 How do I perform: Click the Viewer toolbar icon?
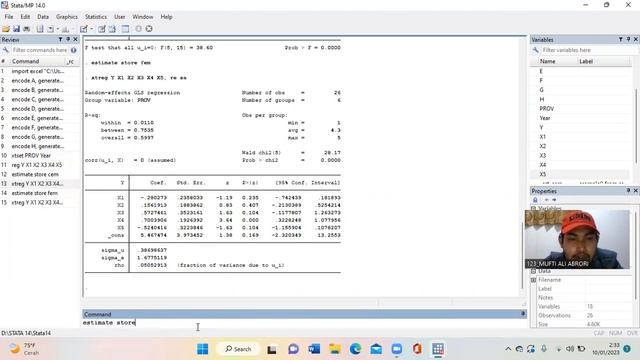pyautogui.click(x=51, y=29)
